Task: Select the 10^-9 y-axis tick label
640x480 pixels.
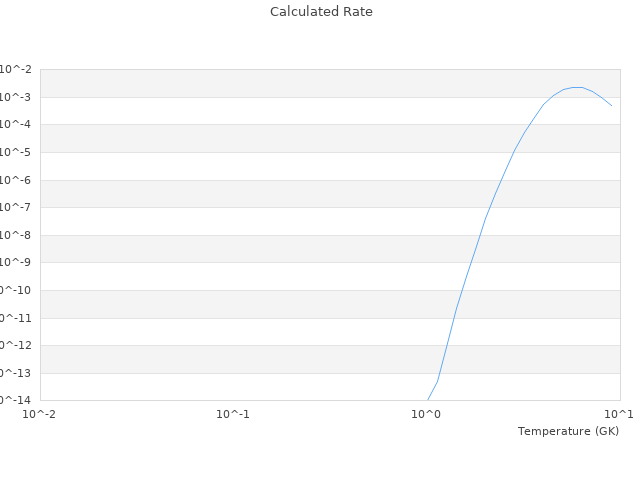Action: (x=16, y=262)
